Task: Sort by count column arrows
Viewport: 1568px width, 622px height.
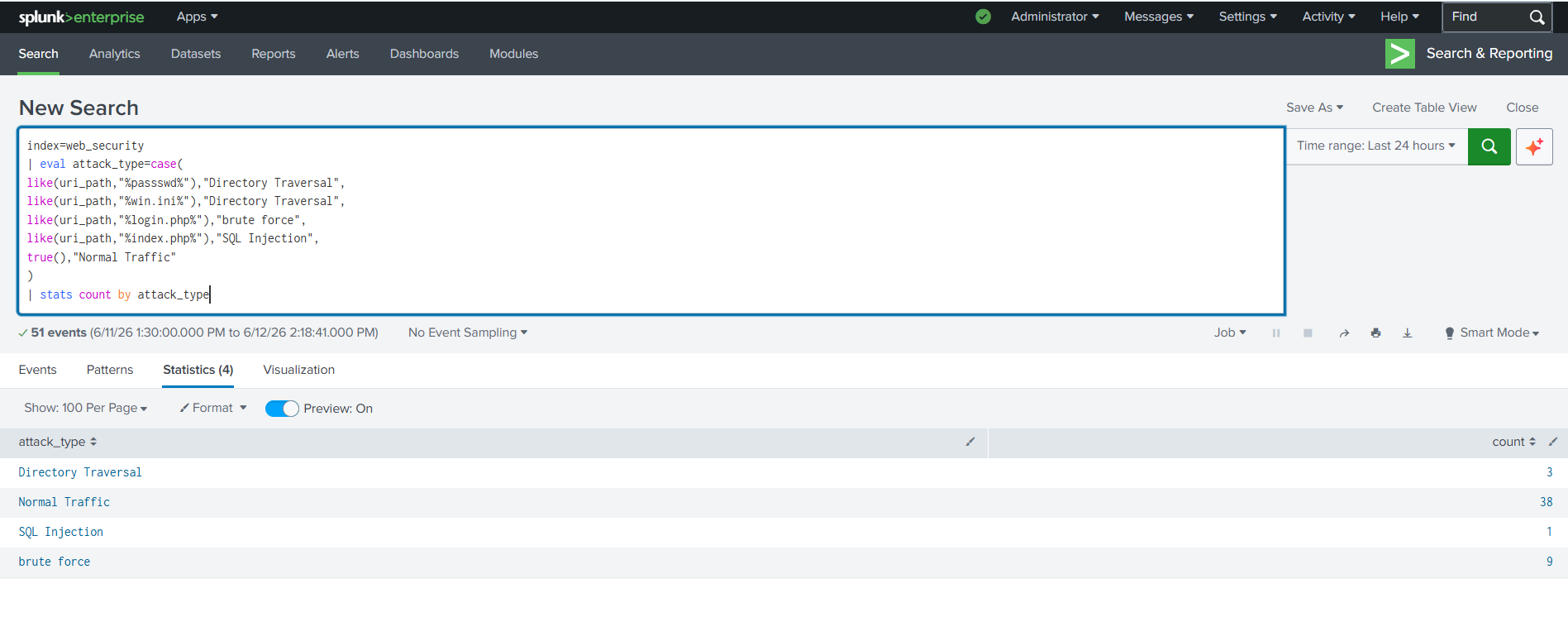Action: (x=1532, y=442)
